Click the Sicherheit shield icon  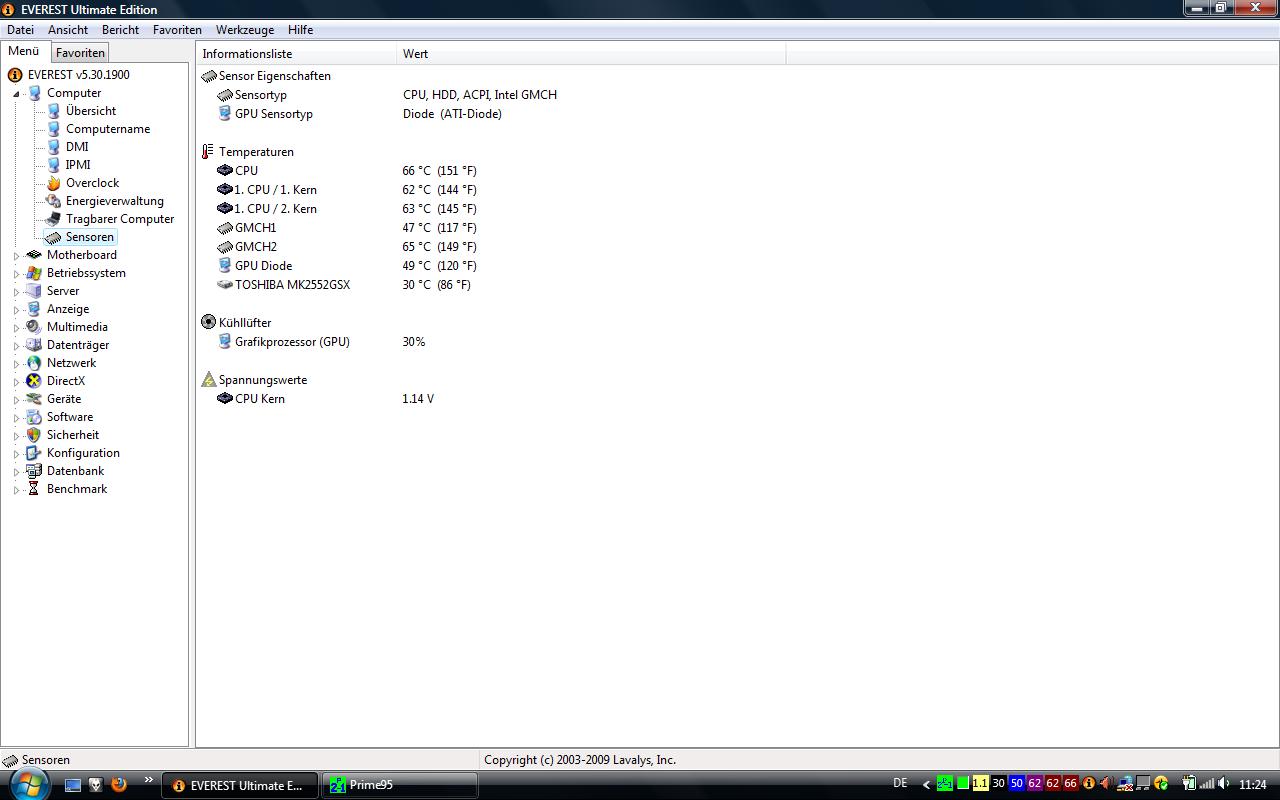[x=34, y=435]
